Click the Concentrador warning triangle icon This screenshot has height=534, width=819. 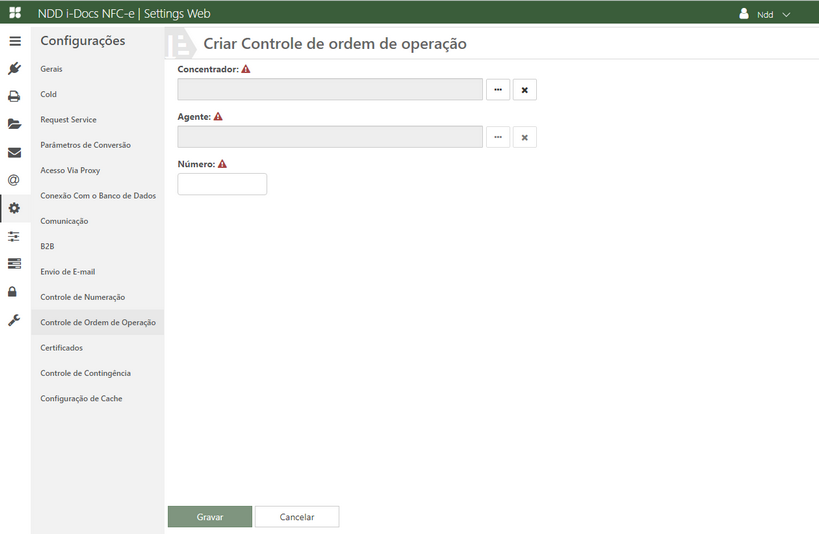pos(246,69)
